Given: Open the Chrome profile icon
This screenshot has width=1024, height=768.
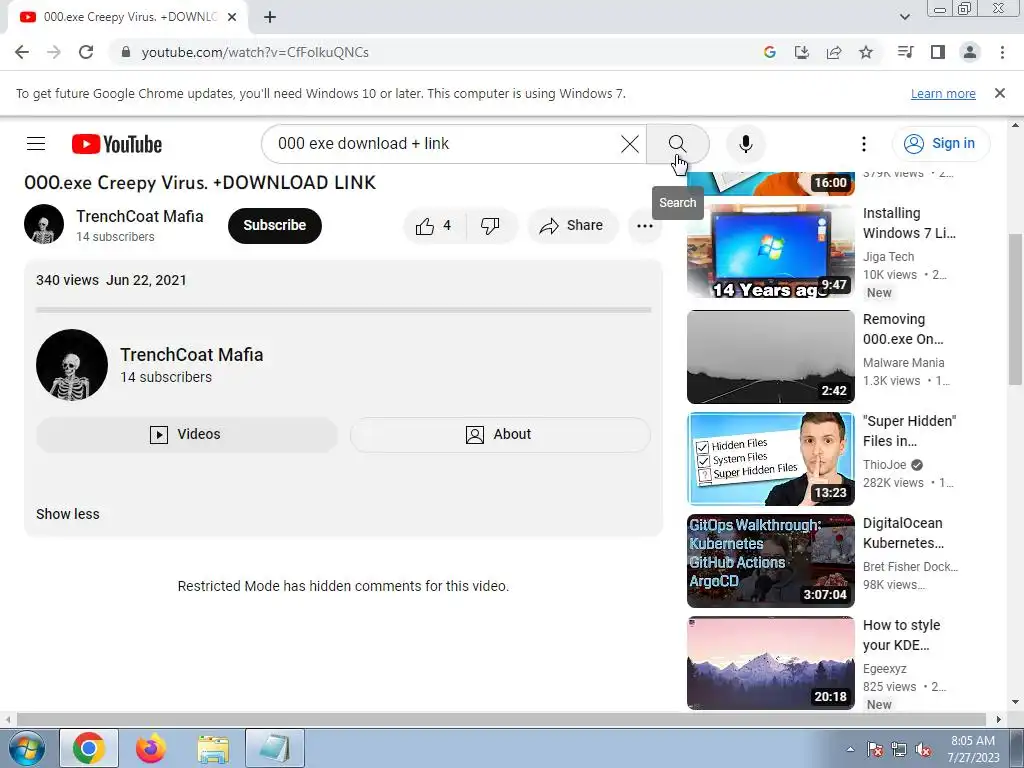Looking at the screenshot, I should pyautogui.click(x=970, y=52).
